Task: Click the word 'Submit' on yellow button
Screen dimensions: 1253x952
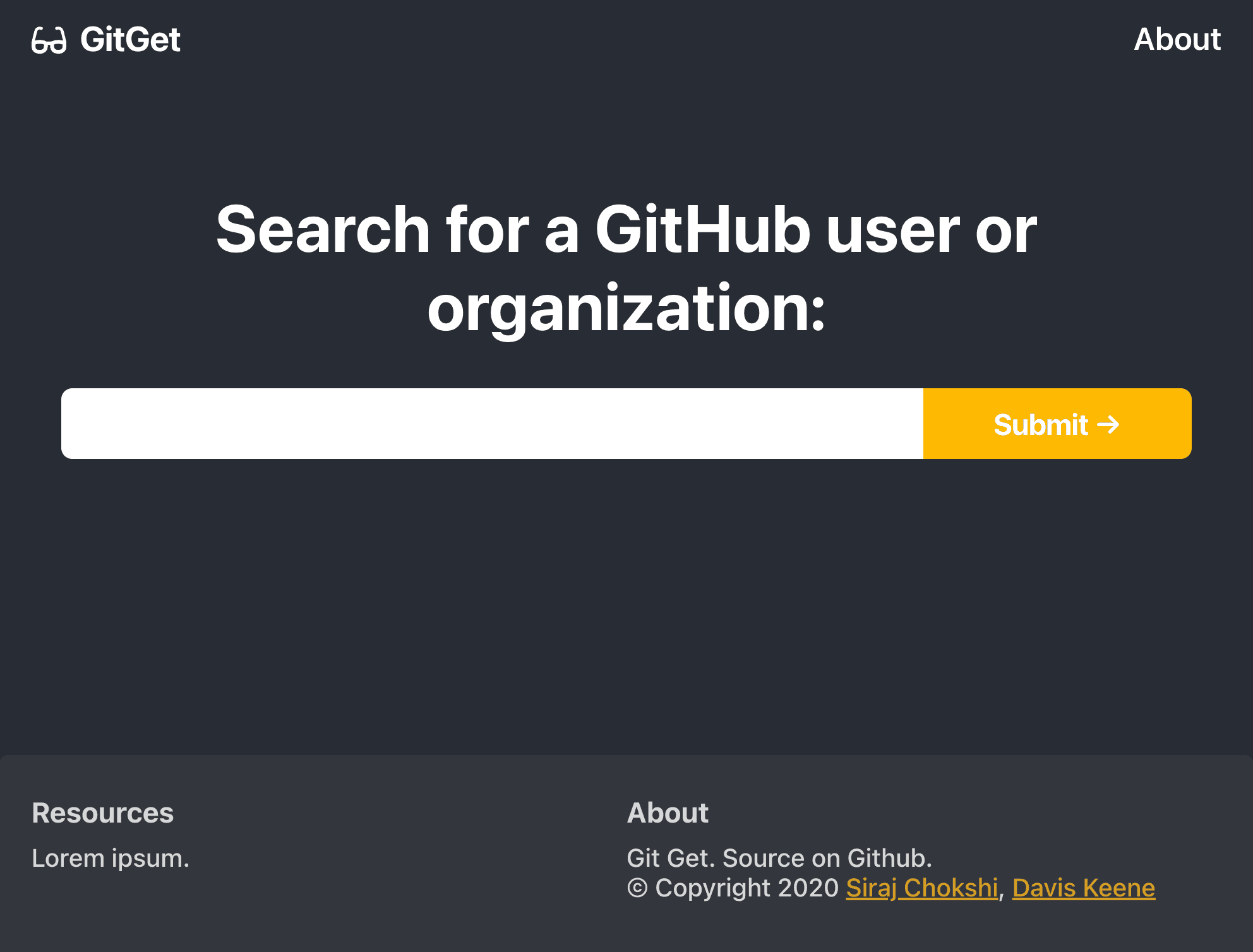Action: pos(1040,424)
